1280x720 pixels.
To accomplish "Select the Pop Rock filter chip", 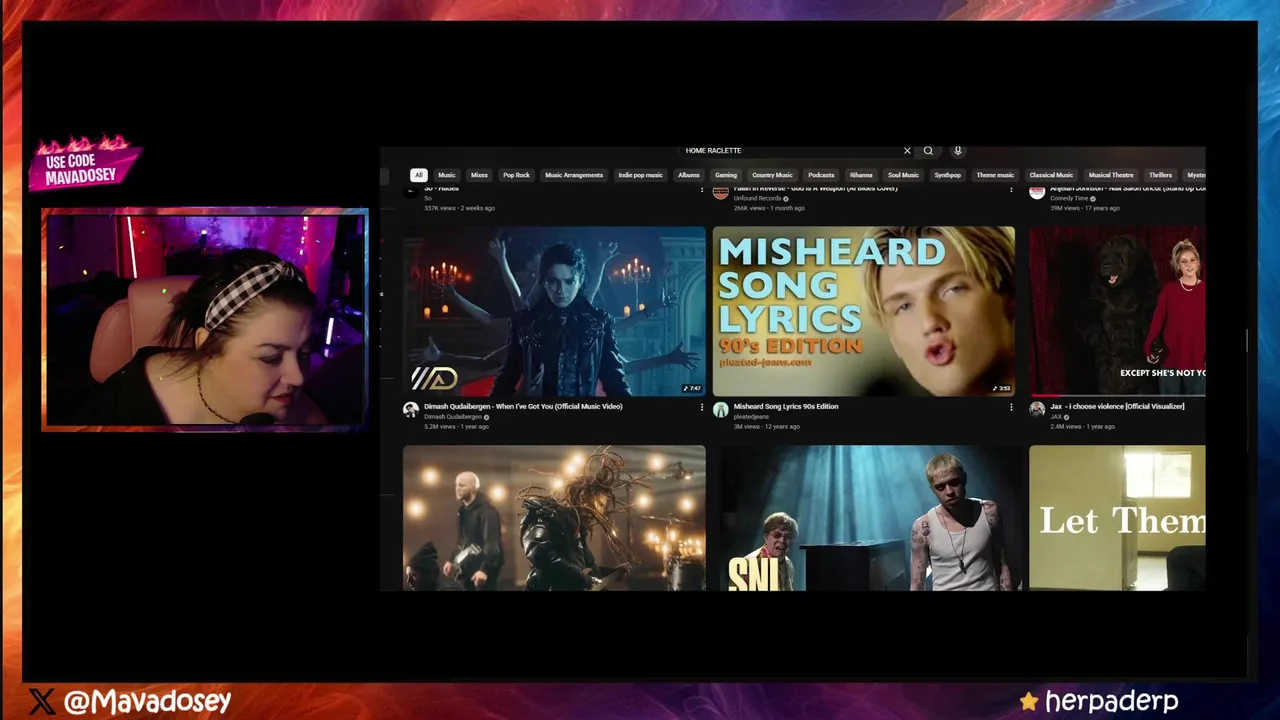I will (516, 175).
